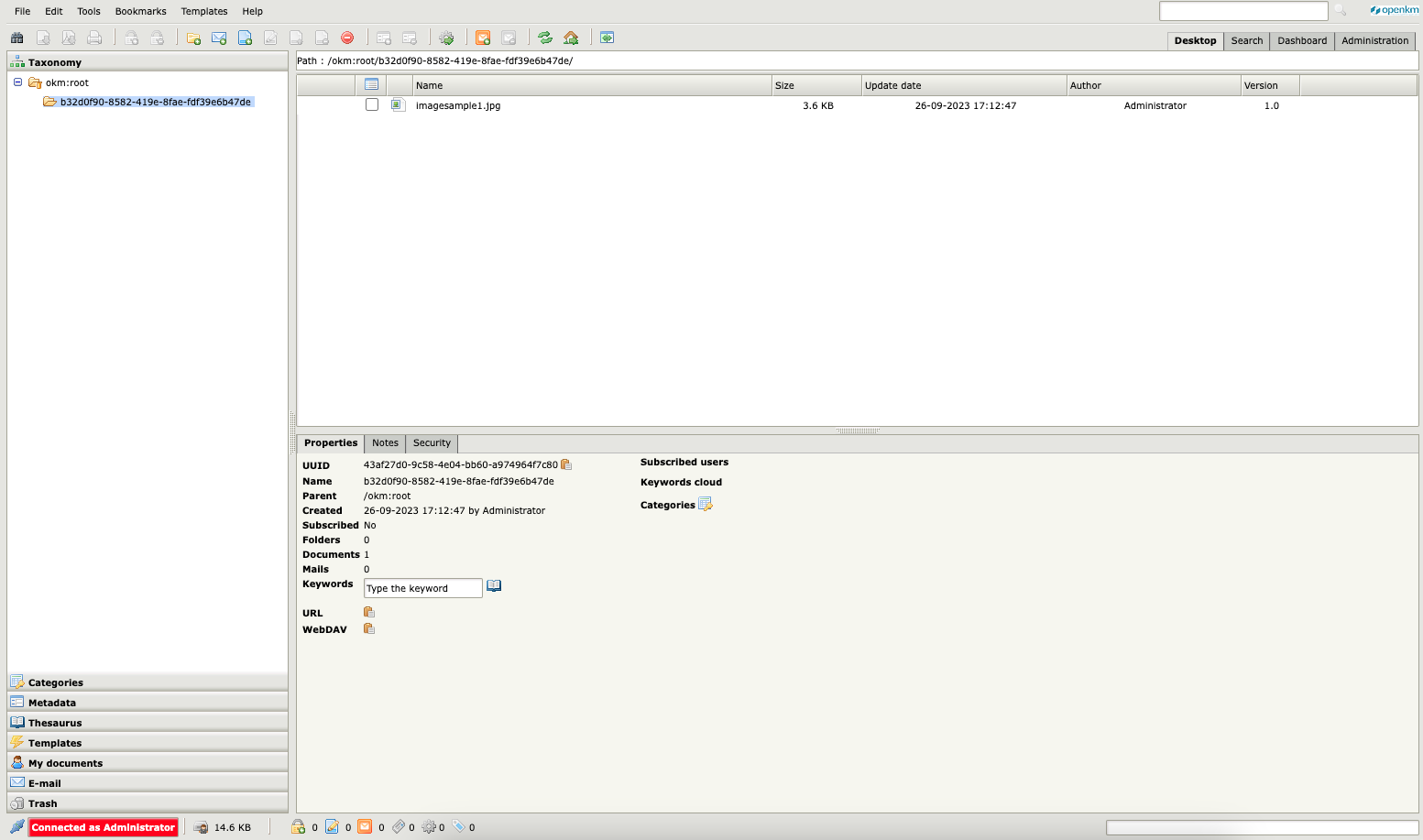Copy the UUID to clipboard icon
The image size is (1423, 840).
coord(566,464)
